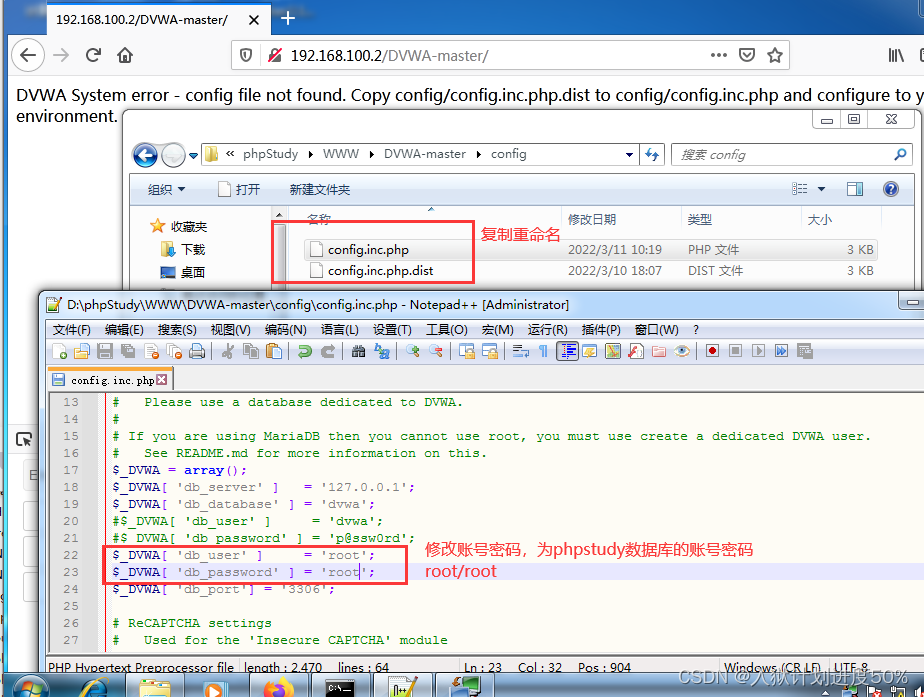Screen dimensions: 924x697
Task: Click Save icon in Notepad++ toolbar
Action: coord(105,351)
